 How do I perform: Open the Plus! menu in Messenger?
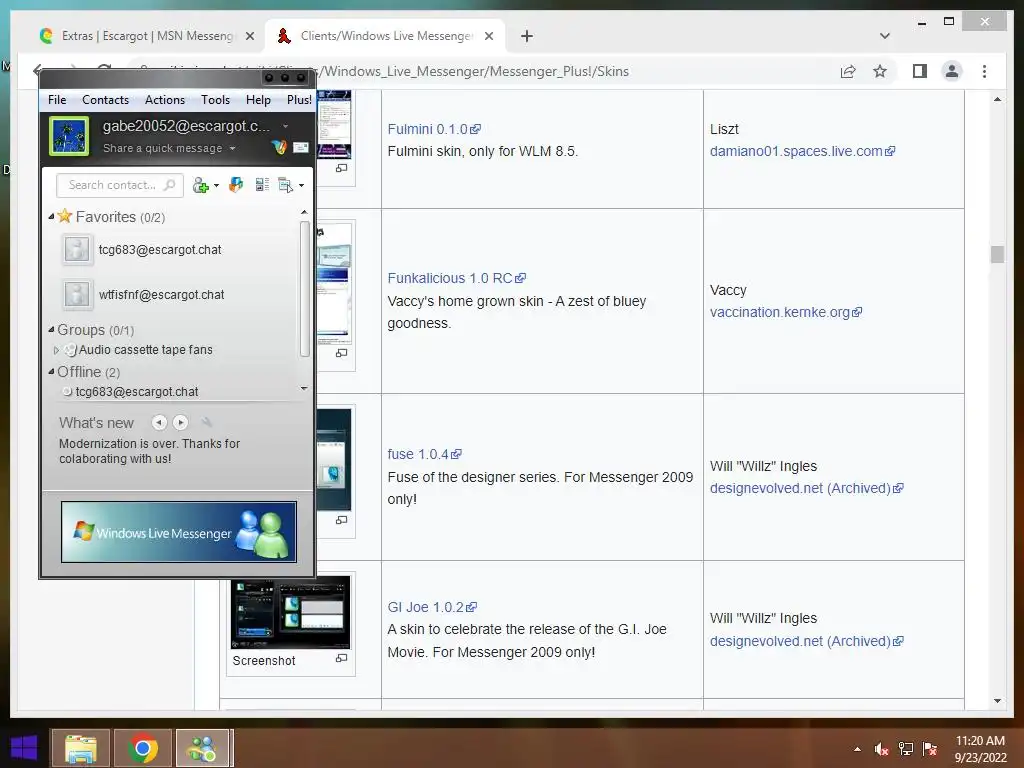[299, 100]
